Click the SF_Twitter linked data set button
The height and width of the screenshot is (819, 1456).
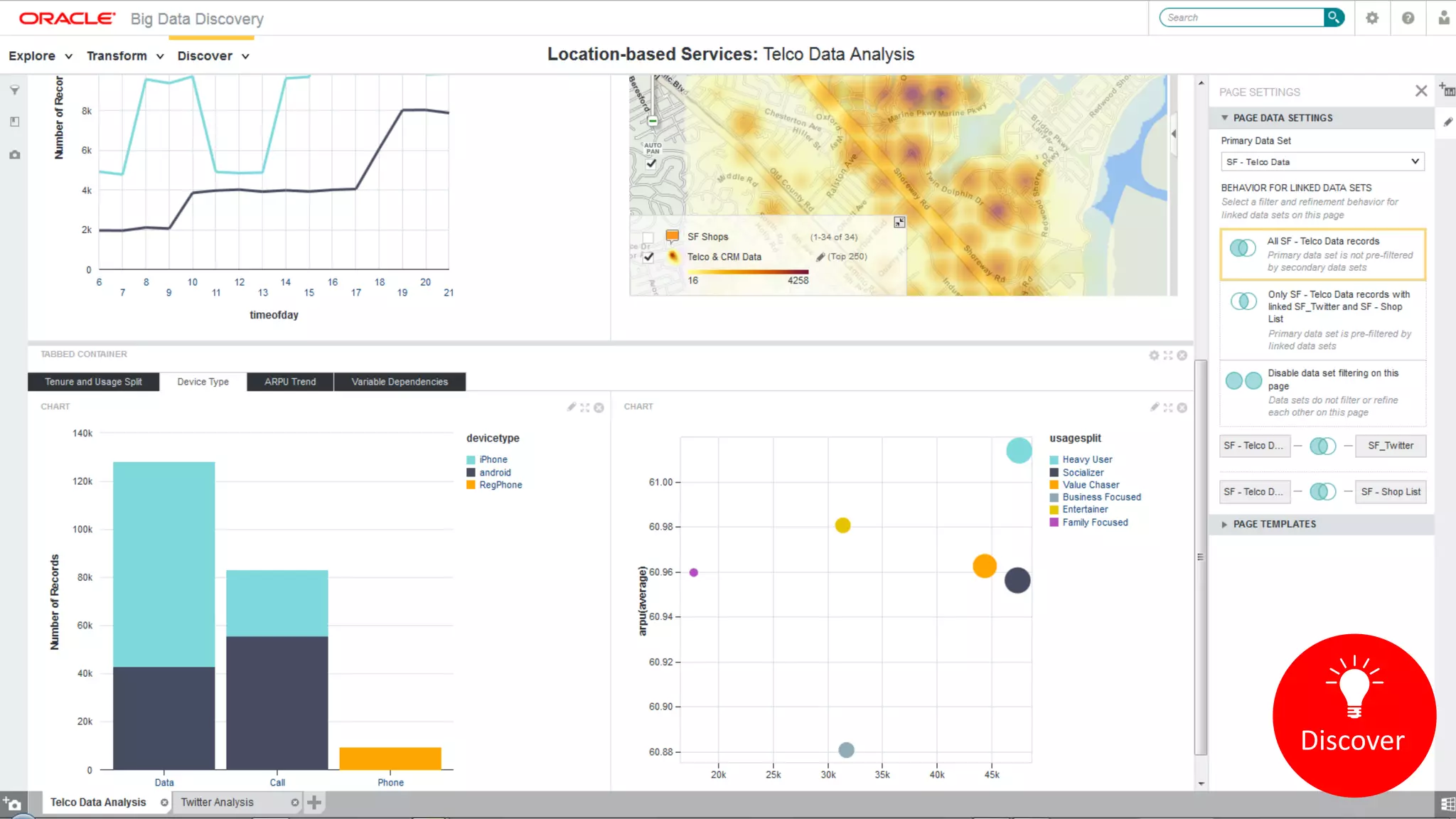(x=1390, y=446)
